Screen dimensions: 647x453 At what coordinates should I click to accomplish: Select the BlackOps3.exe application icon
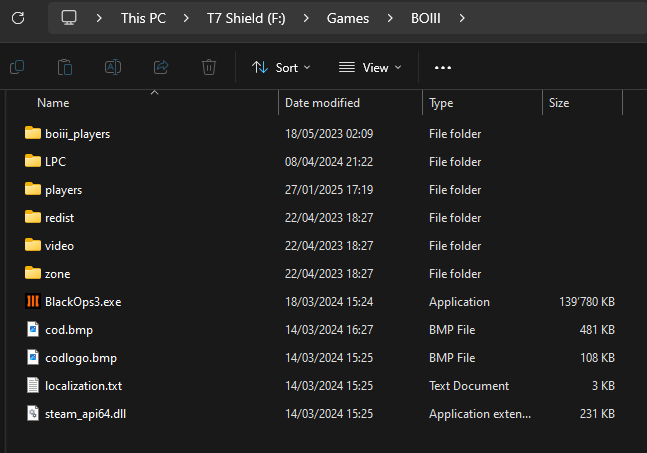[33, 301]
